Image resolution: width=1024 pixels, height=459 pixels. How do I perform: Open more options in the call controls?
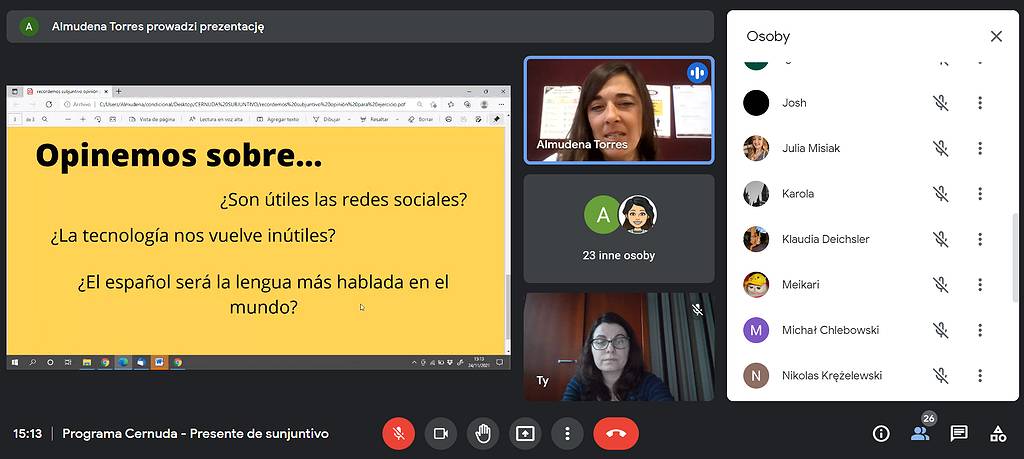[x=568, y=434]
